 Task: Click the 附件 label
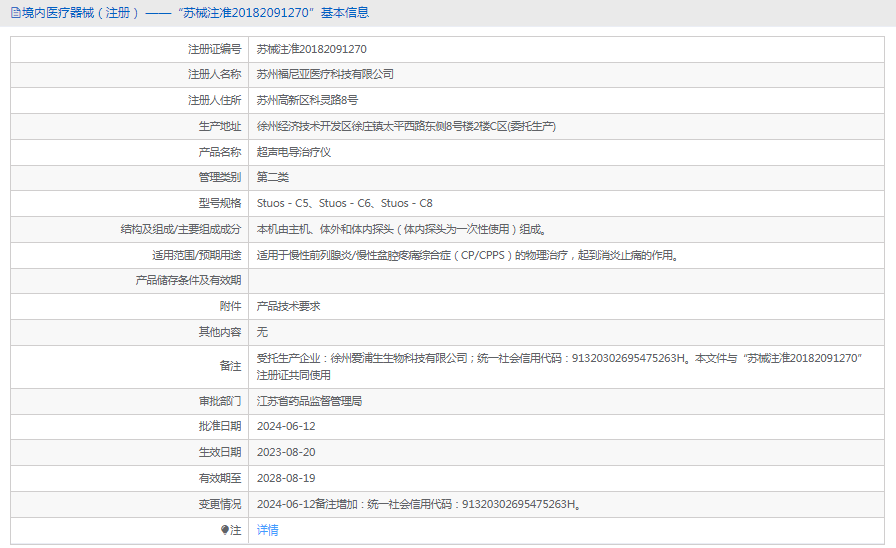point(230,306)
